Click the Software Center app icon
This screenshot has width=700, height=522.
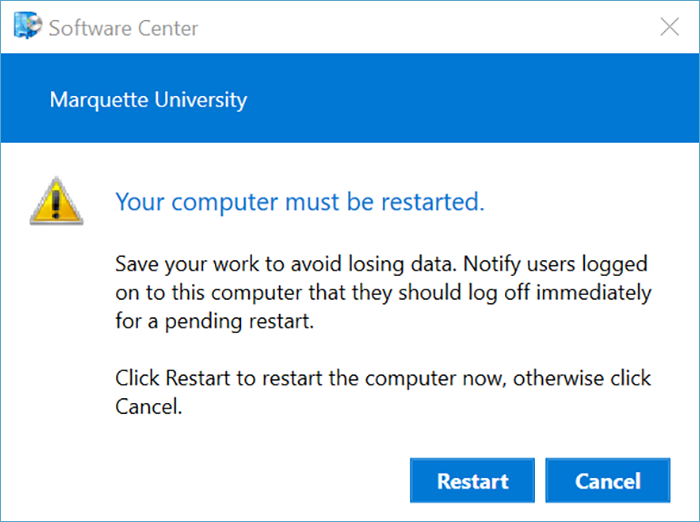click(x=27, y=27)
